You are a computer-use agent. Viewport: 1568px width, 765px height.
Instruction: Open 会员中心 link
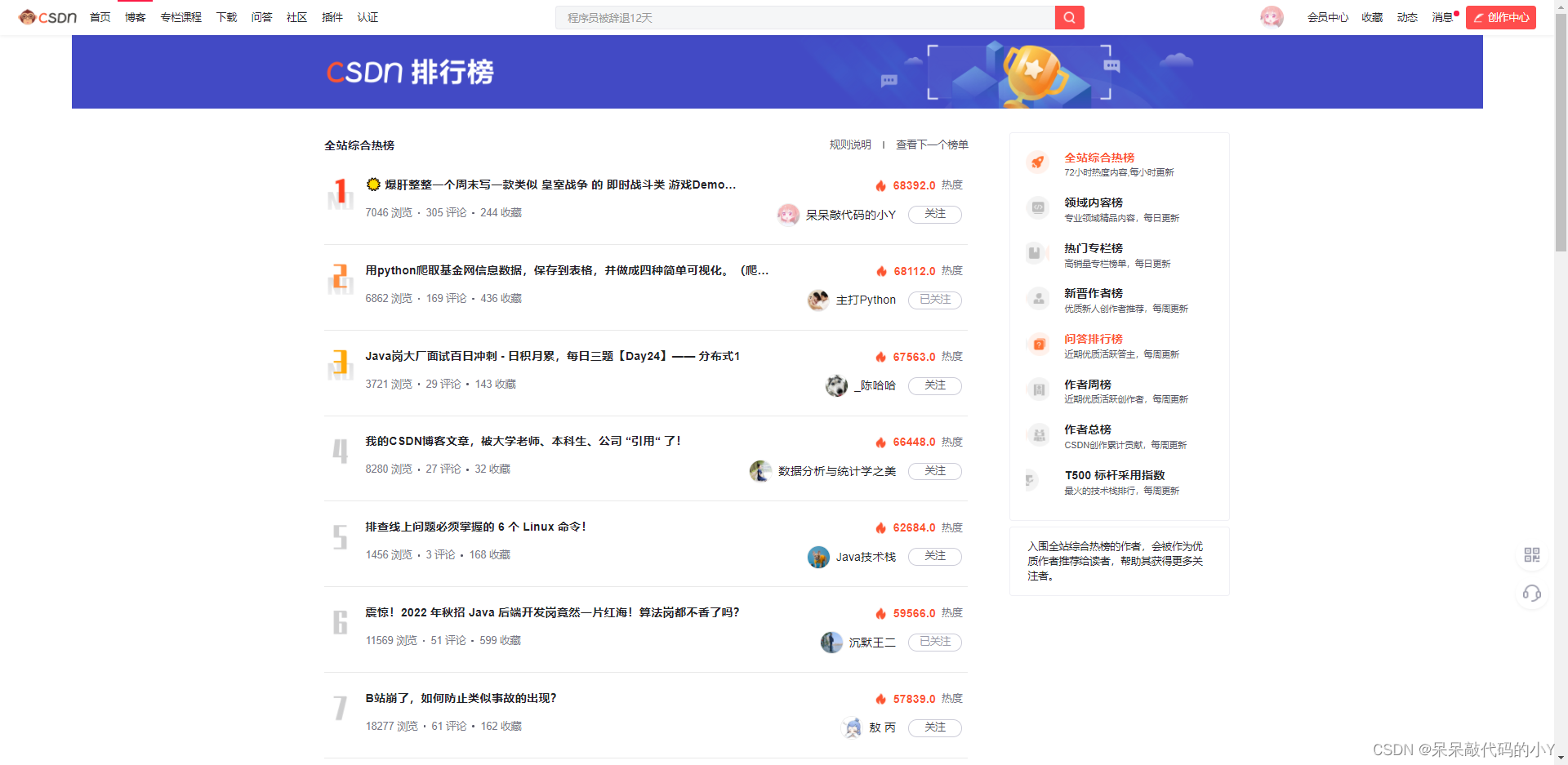tap(1328, 17)
